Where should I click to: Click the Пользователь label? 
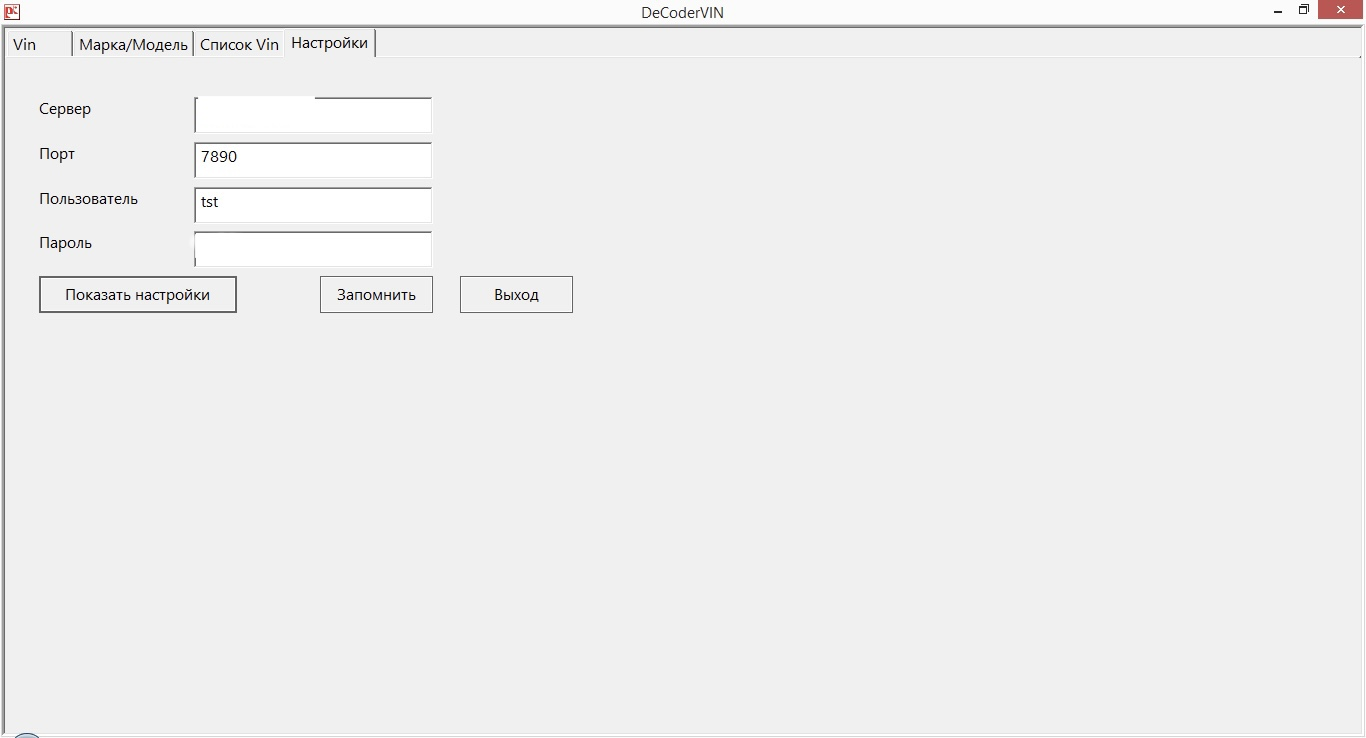coord(88,199)
